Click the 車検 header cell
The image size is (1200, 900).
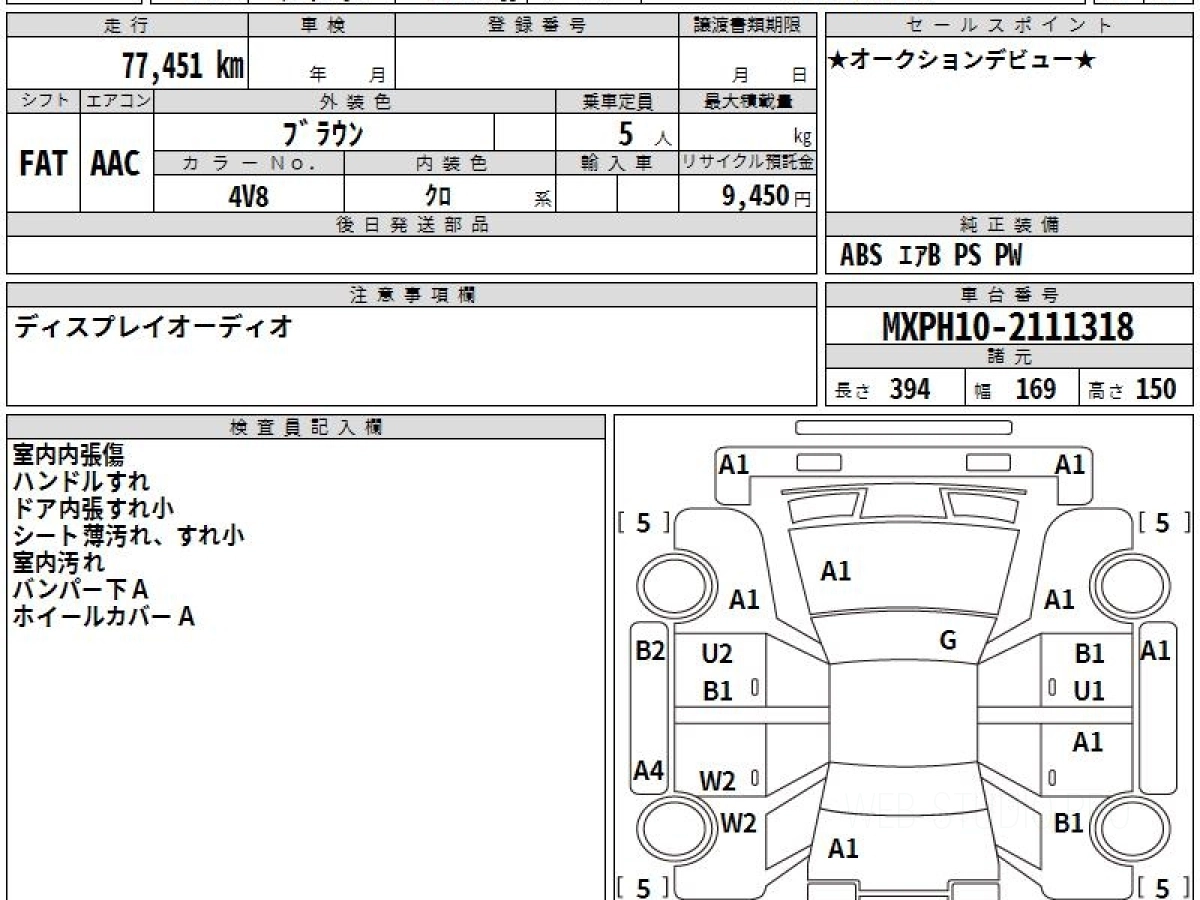pos(321,26)
